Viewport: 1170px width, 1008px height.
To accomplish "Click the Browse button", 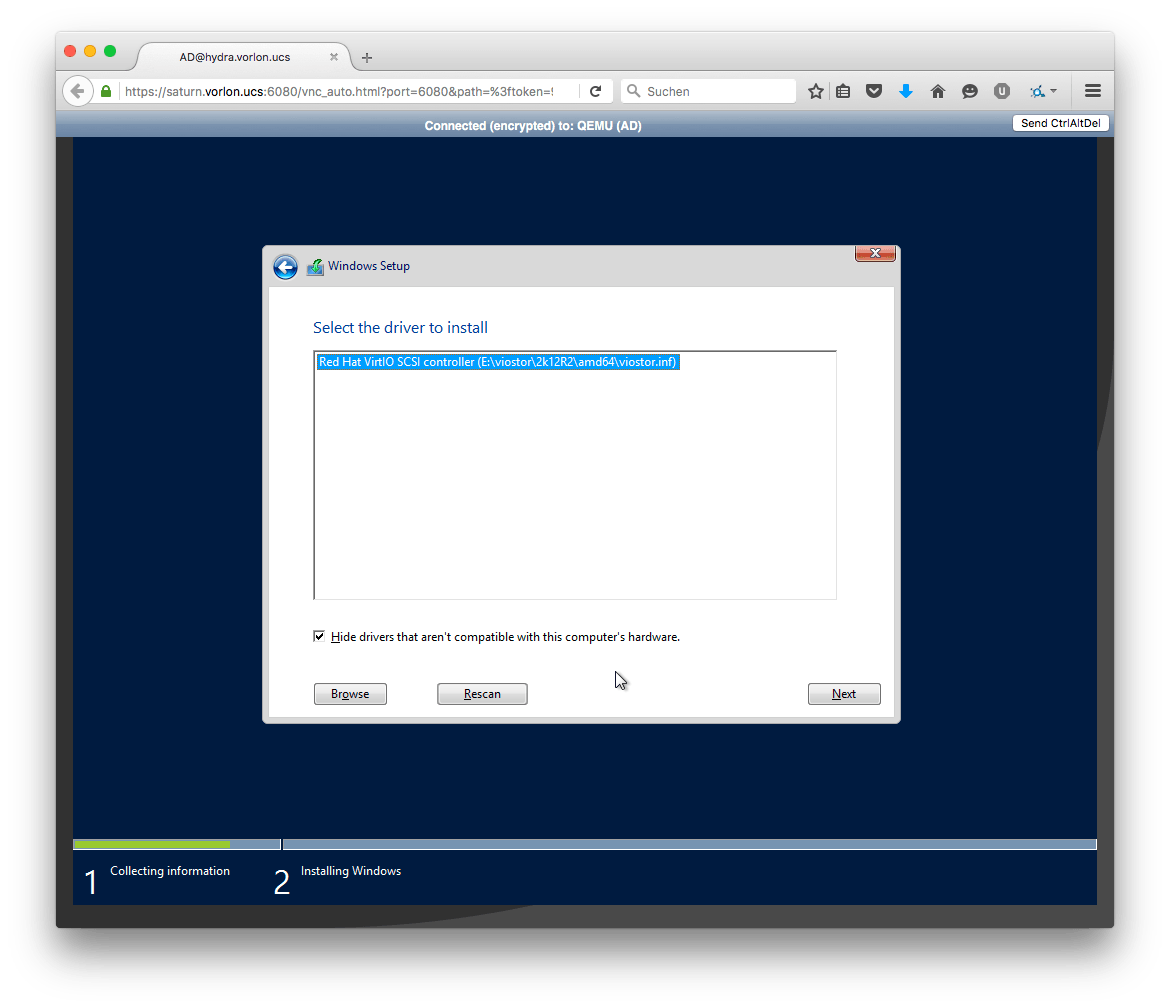I will 350,694.
